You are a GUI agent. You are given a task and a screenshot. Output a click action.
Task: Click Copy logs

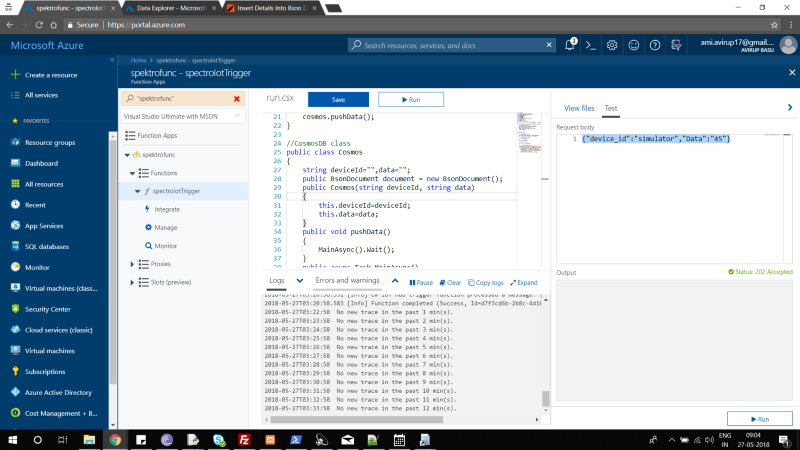[486, 283]
